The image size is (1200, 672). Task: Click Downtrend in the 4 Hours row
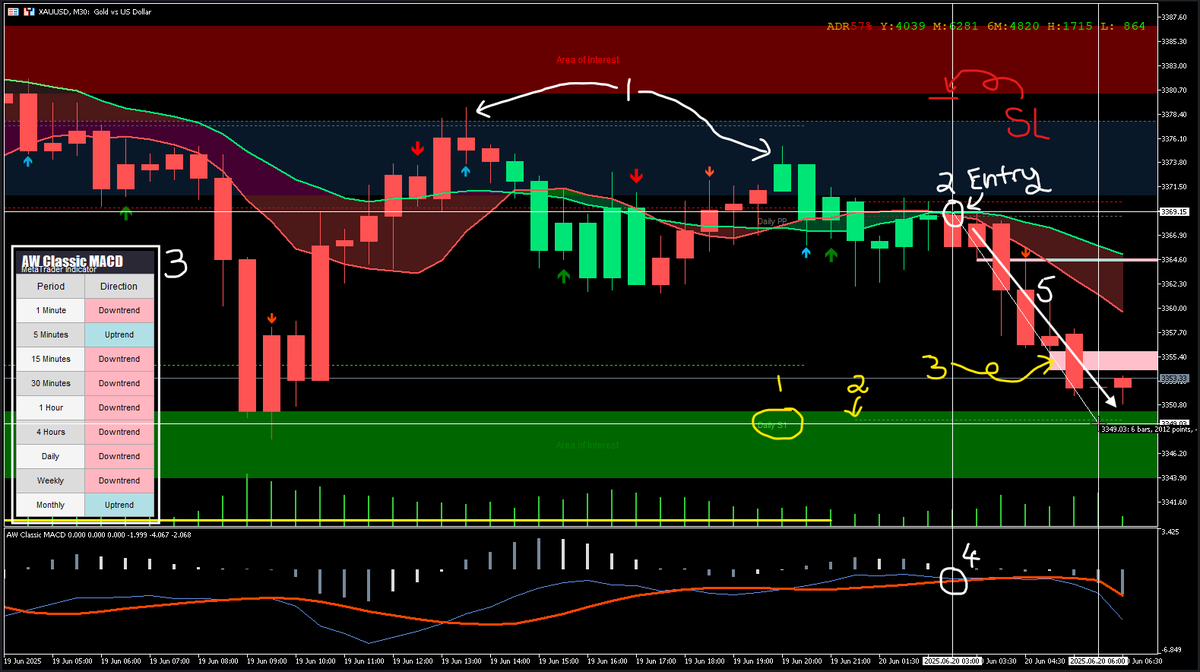[x=120, y=432]
